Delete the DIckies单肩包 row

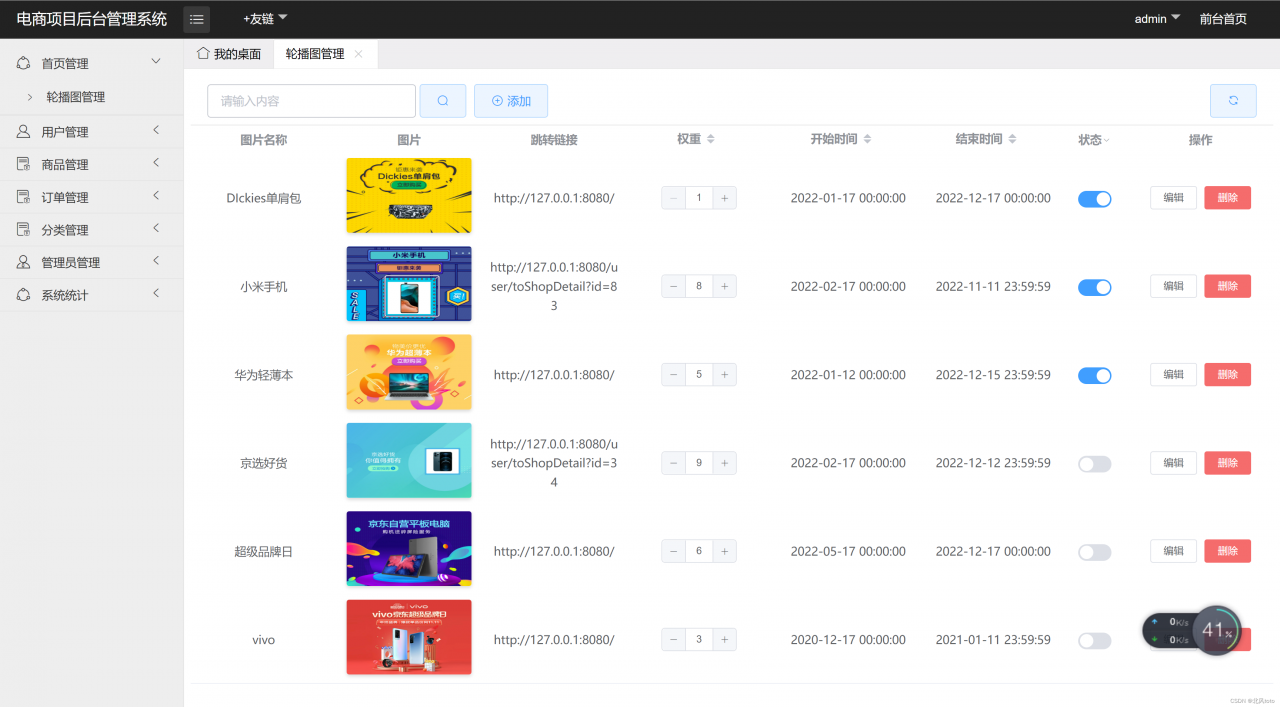(x=1227, y=198)
